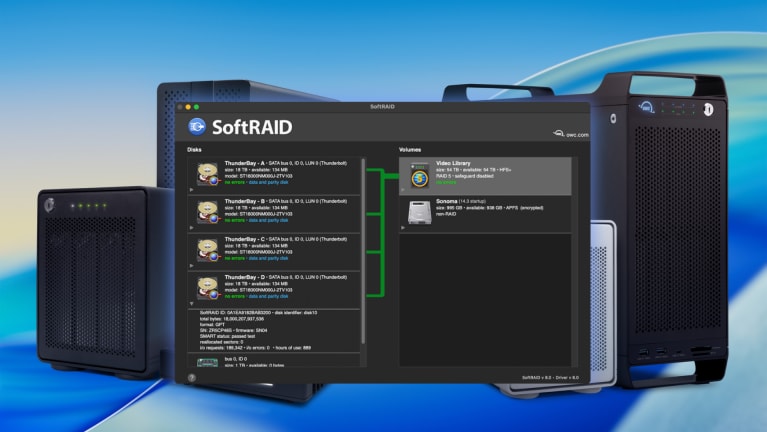This screenshot has width=767, height=432.
Task: Click the green macOS zoom window button
Action: (x=197, y=106)
